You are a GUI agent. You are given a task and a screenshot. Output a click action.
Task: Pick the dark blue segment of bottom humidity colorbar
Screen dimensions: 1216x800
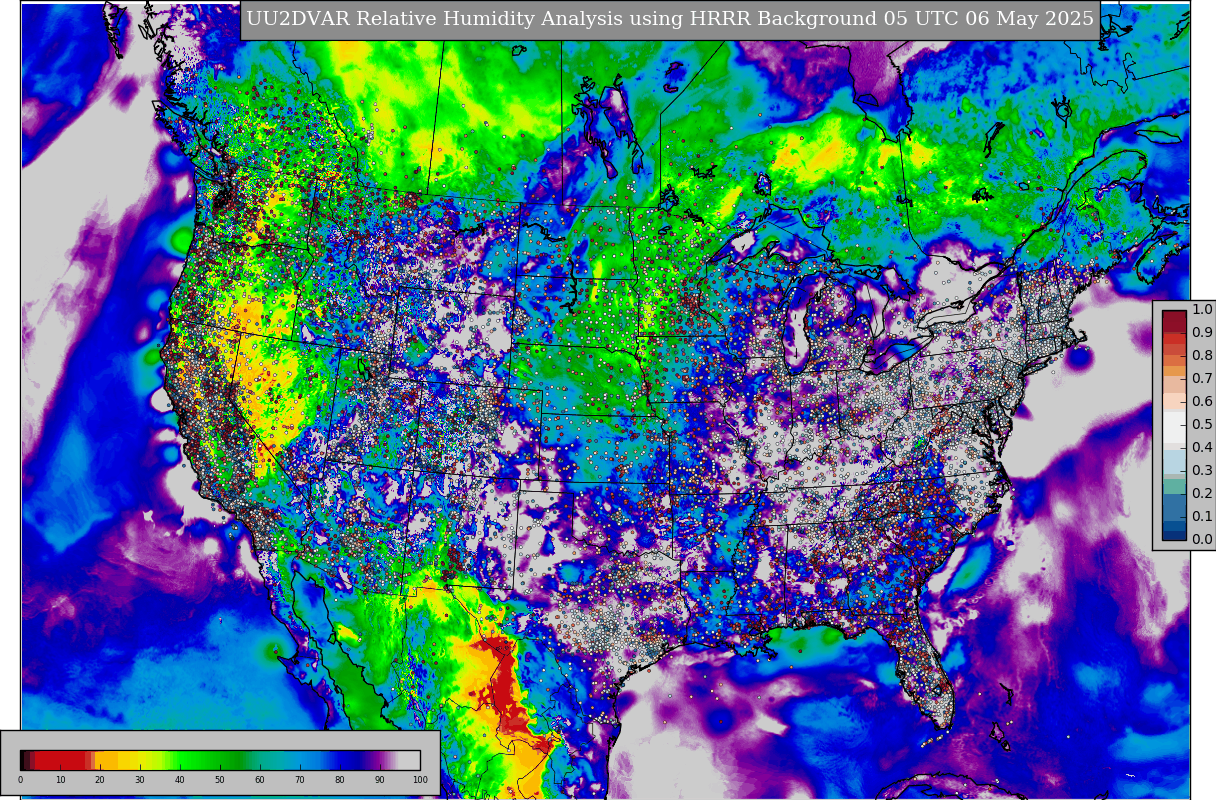352,760
